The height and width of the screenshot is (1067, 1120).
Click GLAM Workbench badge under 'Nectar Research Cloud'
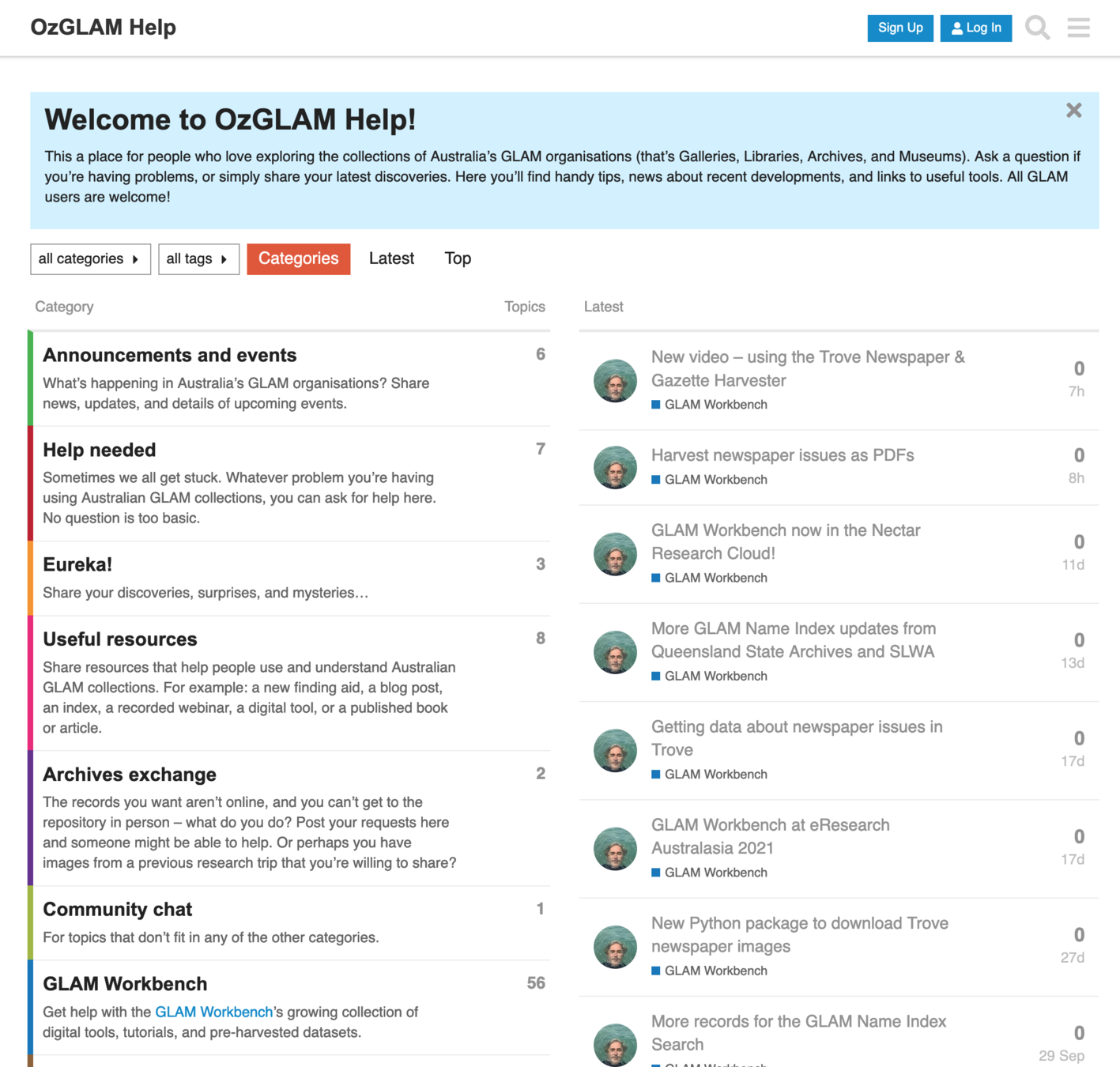709,578
